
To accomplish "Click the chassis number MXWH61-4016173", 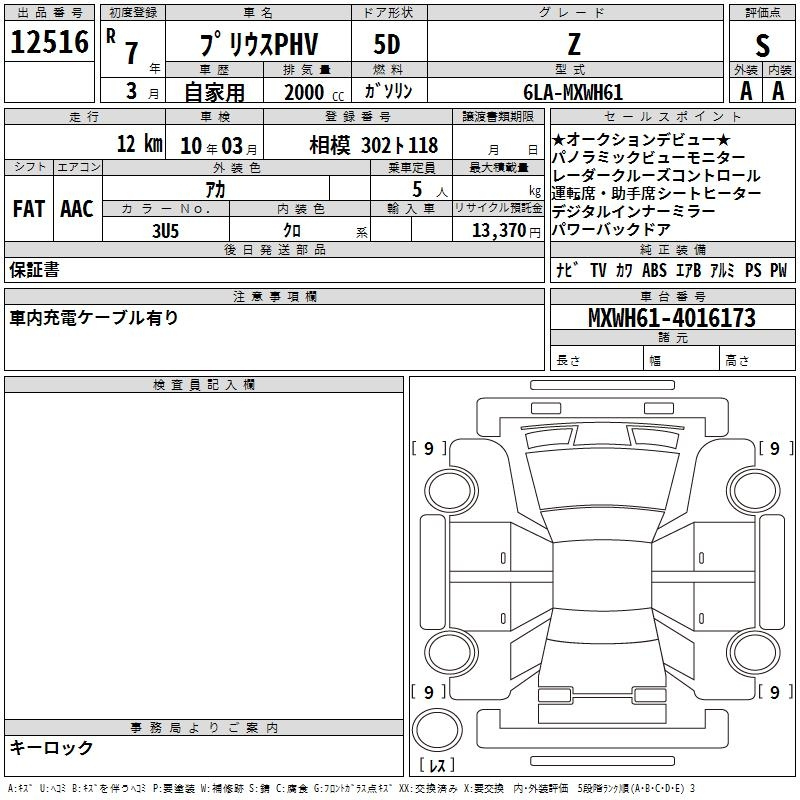I will pyautogui.click(x=671, y=319).
